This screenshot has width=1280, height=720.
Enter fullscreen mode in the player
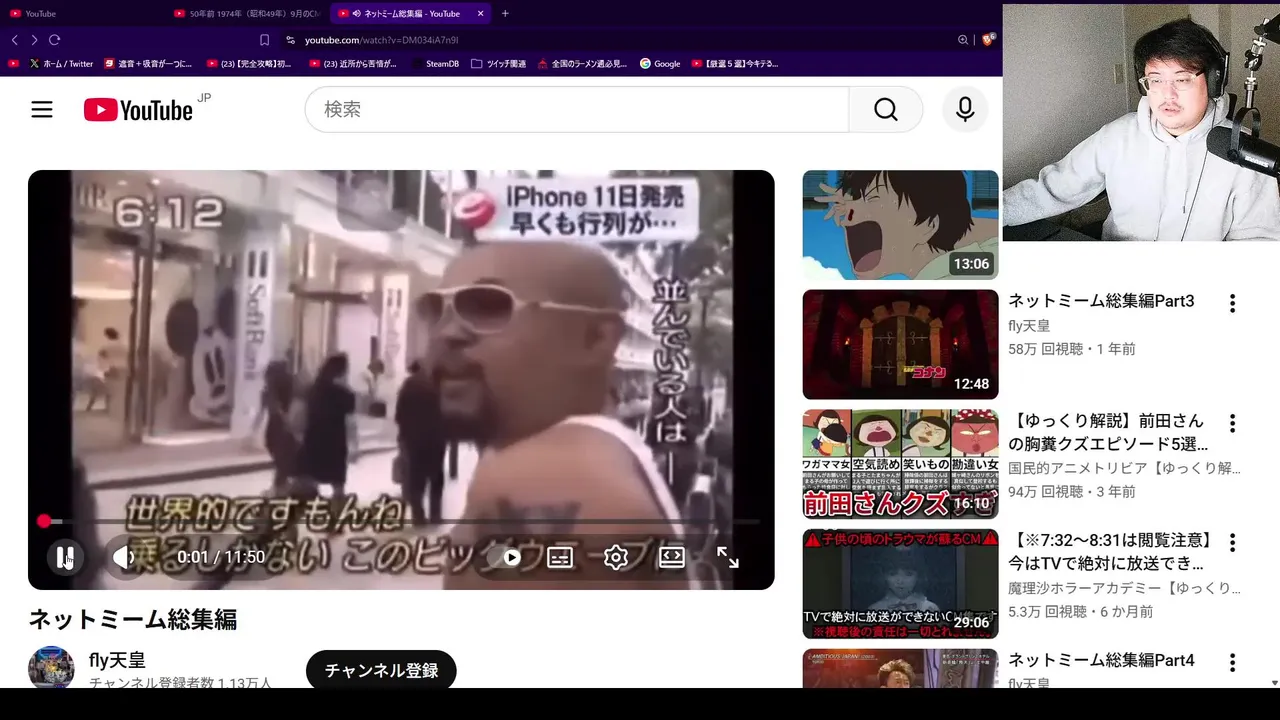click(x=728, y=557)
